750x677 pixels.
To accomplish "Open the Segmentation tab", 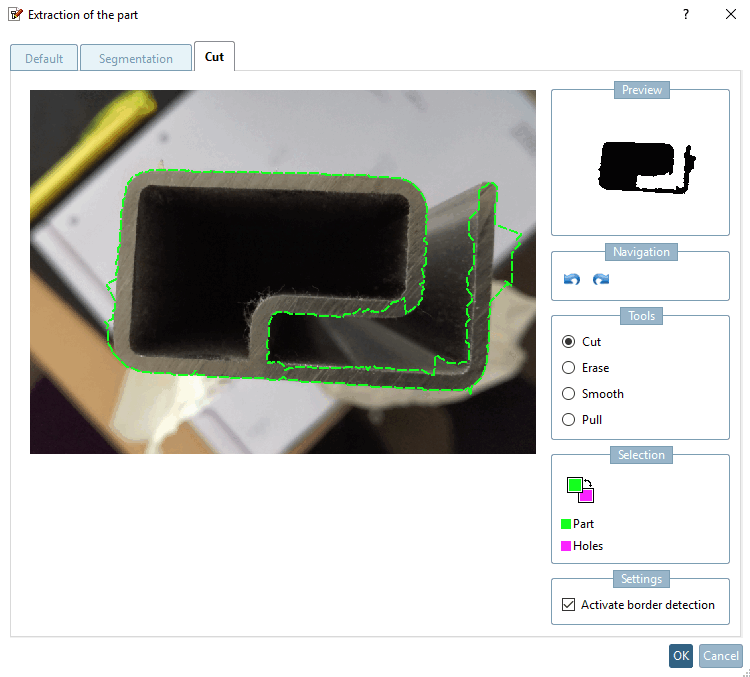I will click(x=136, y=58).
